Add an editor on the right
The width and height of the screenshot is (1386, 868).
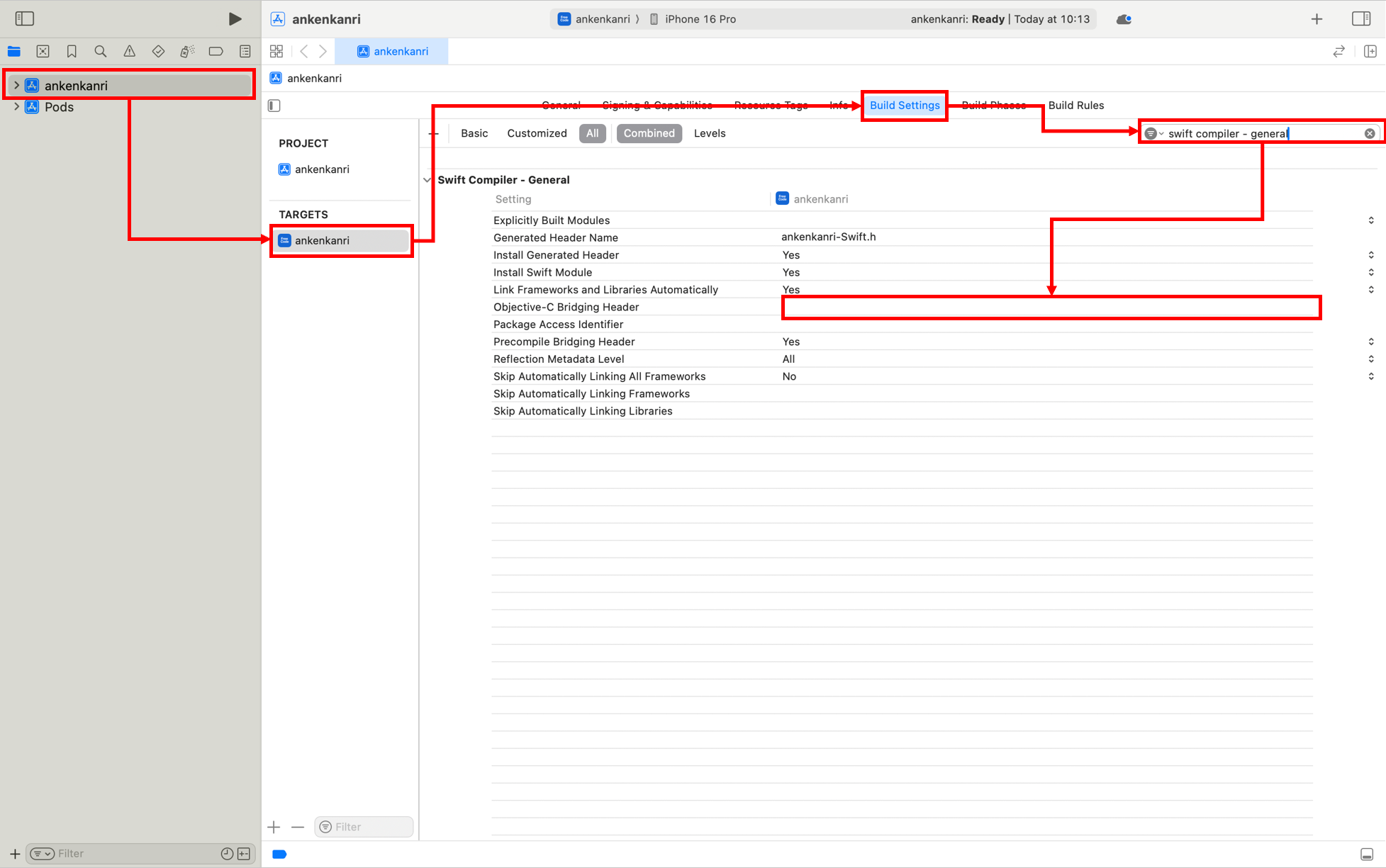(x=1370, y=51)
